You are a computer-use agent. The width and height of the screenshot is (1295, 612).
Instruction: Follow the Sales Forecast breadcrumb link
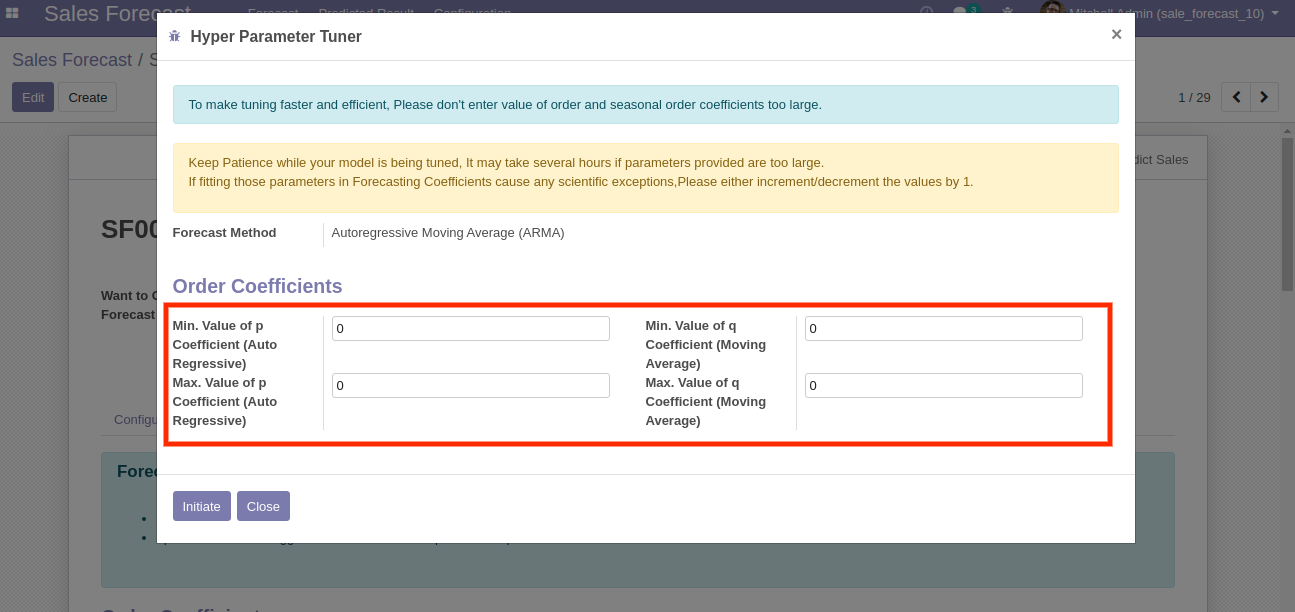point(72,60)
